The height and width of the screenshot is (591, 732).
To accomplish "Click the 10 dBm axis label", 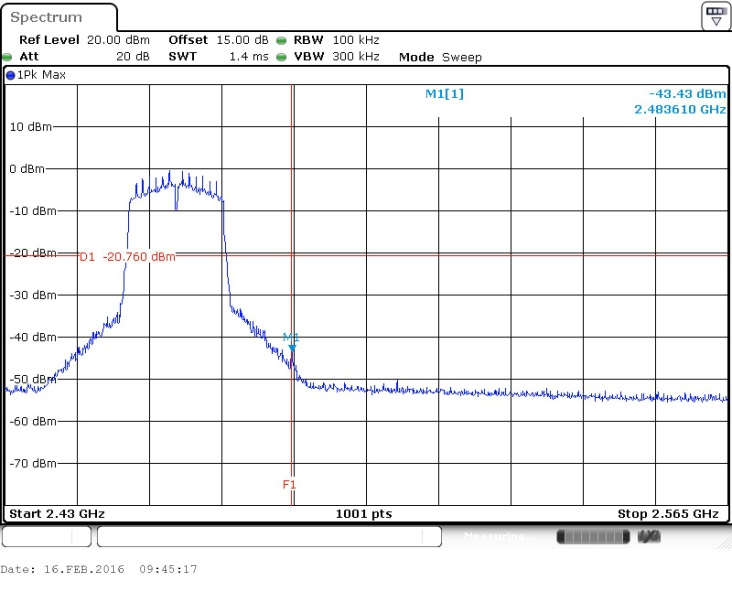I will coord(31,127).
